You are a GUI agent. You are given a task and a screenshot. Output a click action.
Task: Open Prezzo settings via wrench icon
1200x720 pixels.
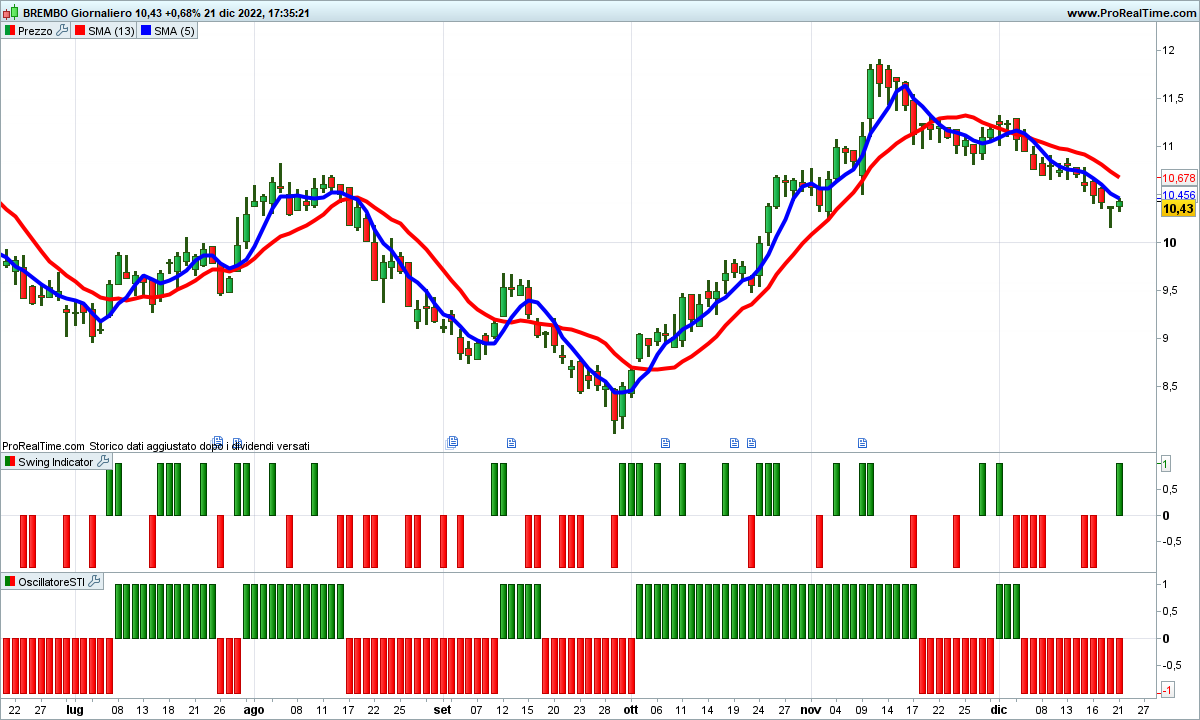click(x=62, y=31)
